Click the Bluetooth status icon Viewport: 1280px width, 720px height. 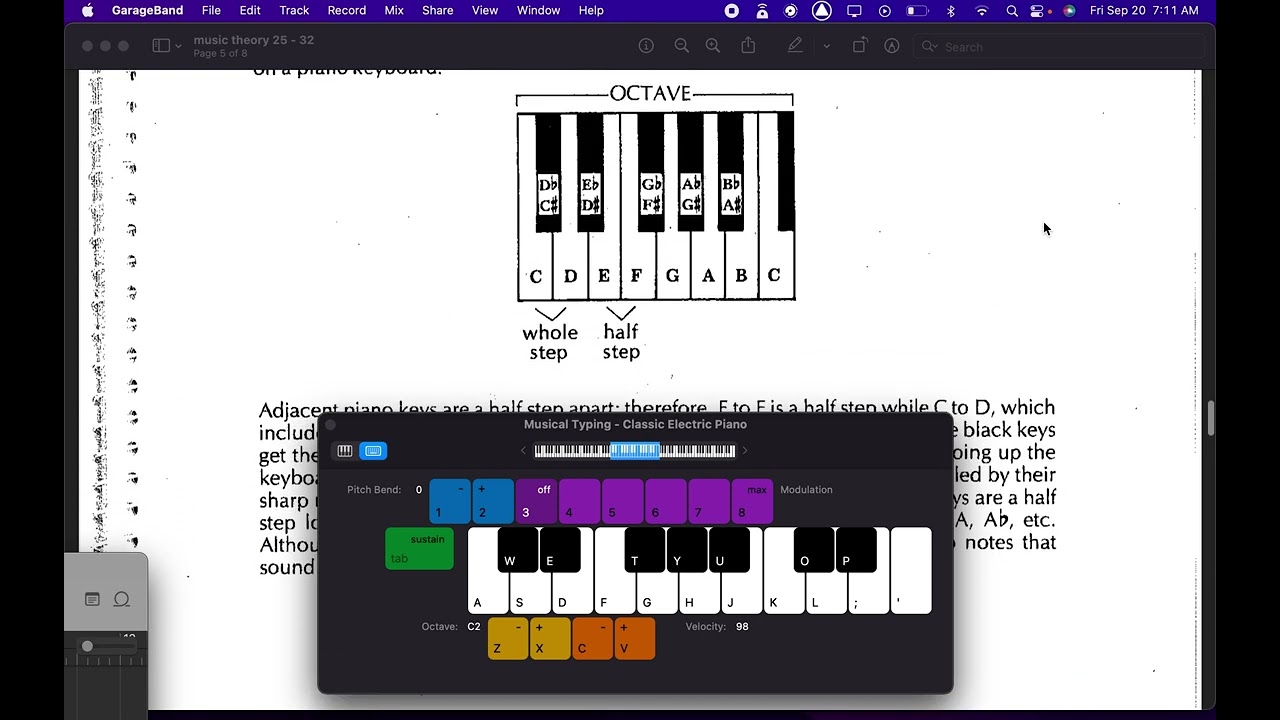pyautogui.click(x=951, y=10)
